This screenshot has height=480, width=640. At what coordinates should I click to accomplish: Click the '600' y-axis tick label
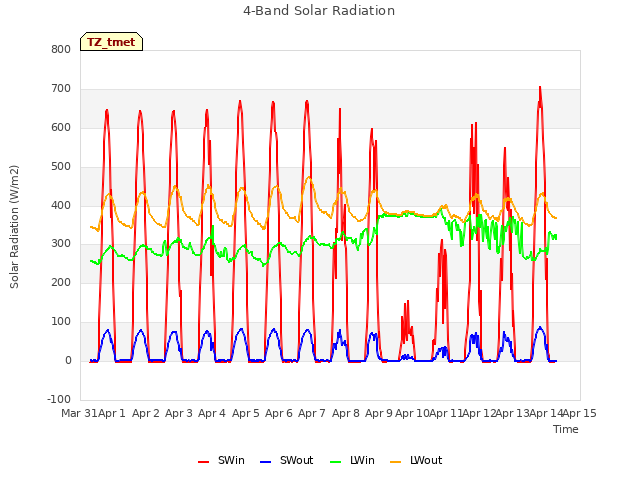tap(61, 127)
